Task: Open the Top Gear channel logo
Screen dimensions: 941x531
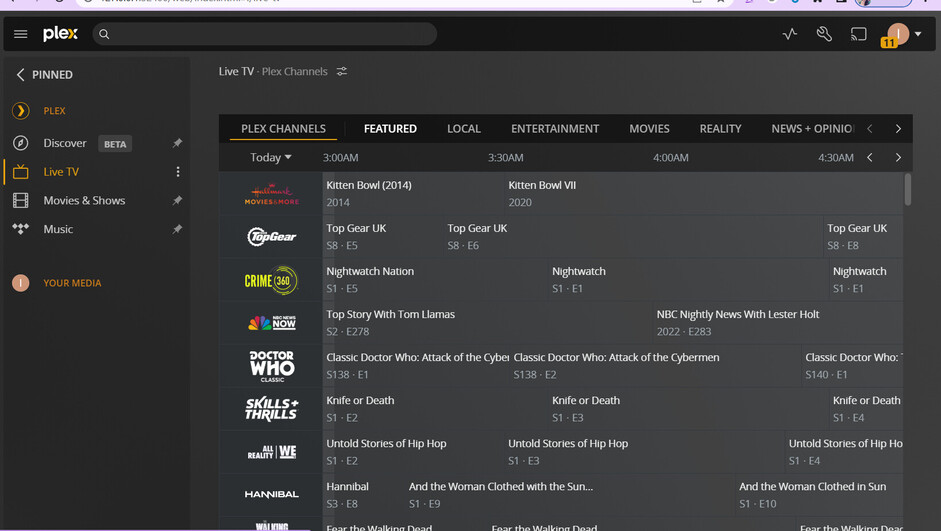Action: pos(271,236)
